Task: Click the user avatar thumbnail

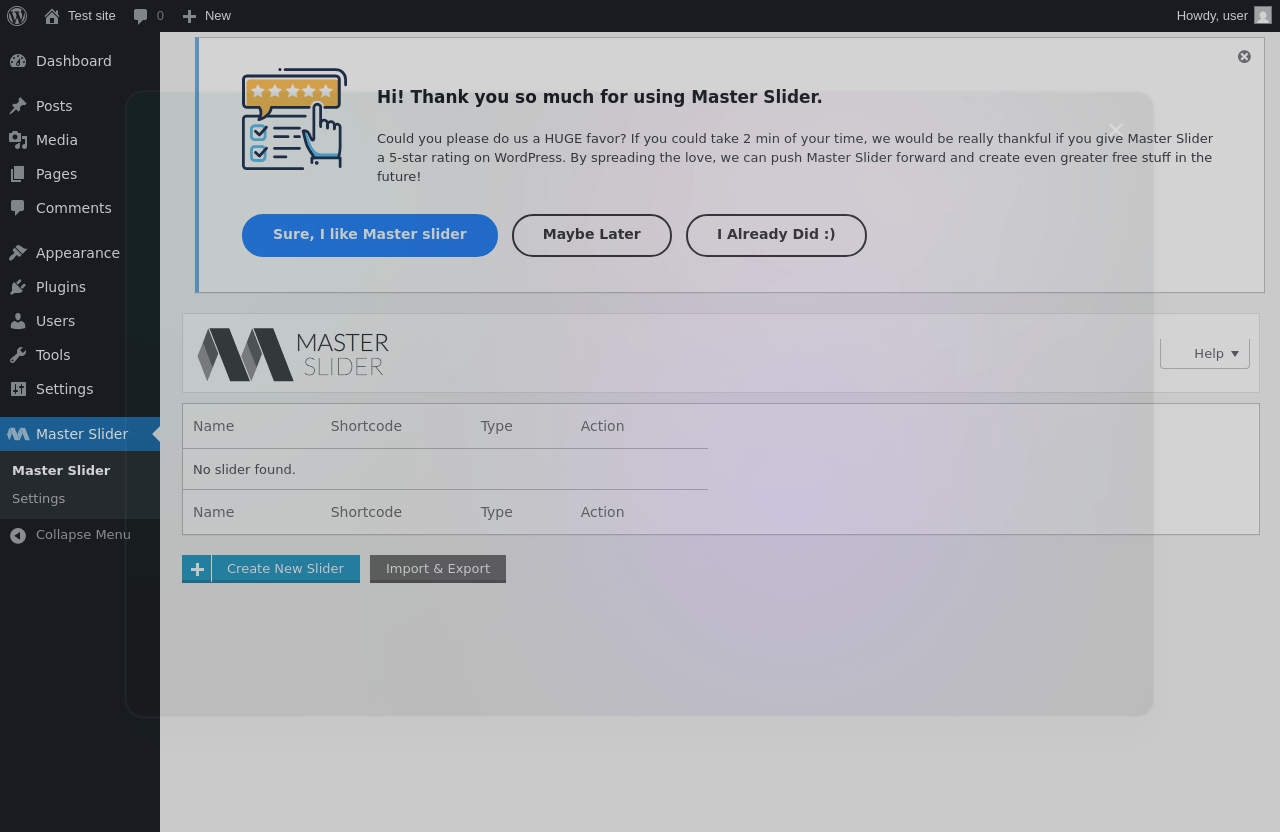Action: point(1263,16)
